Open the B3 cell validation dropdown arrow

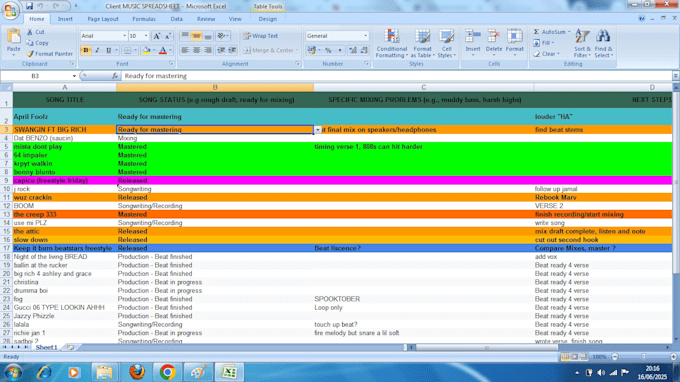[318, 130]
